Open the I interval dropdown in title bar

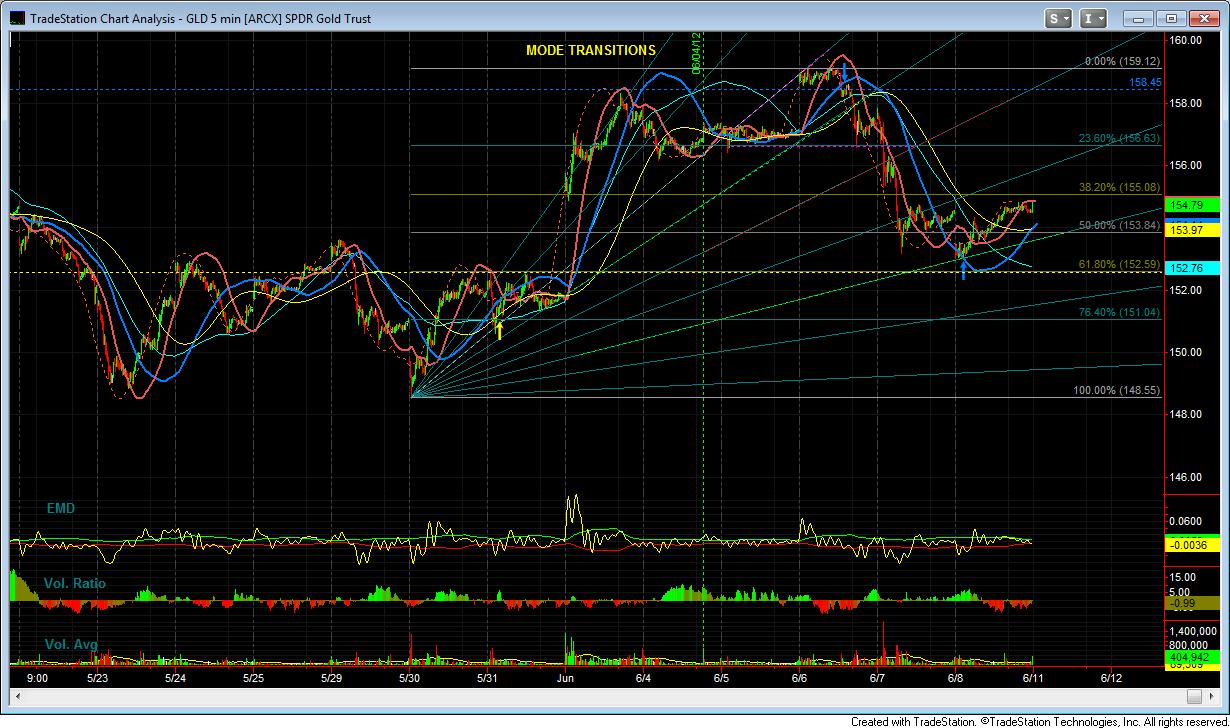coord(1094,18)
